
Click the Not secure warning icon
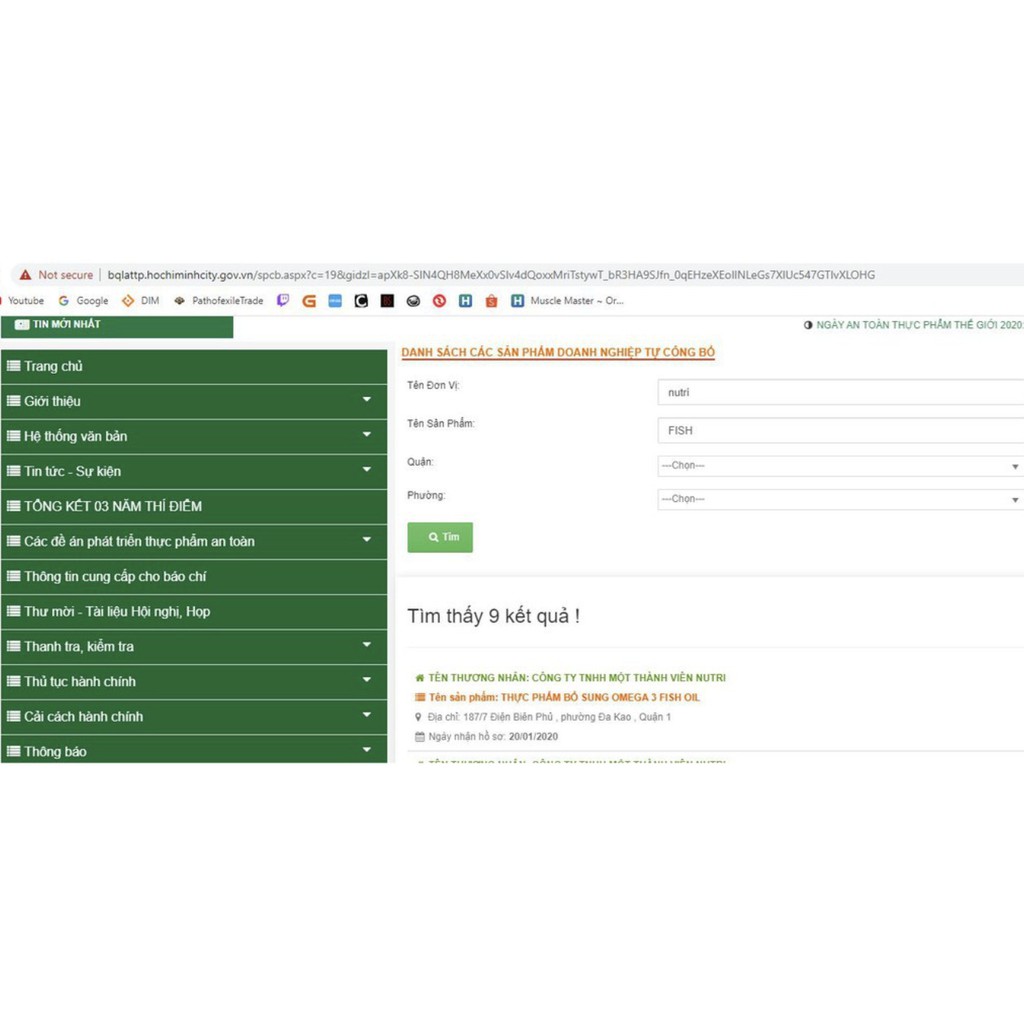[26, 275]
